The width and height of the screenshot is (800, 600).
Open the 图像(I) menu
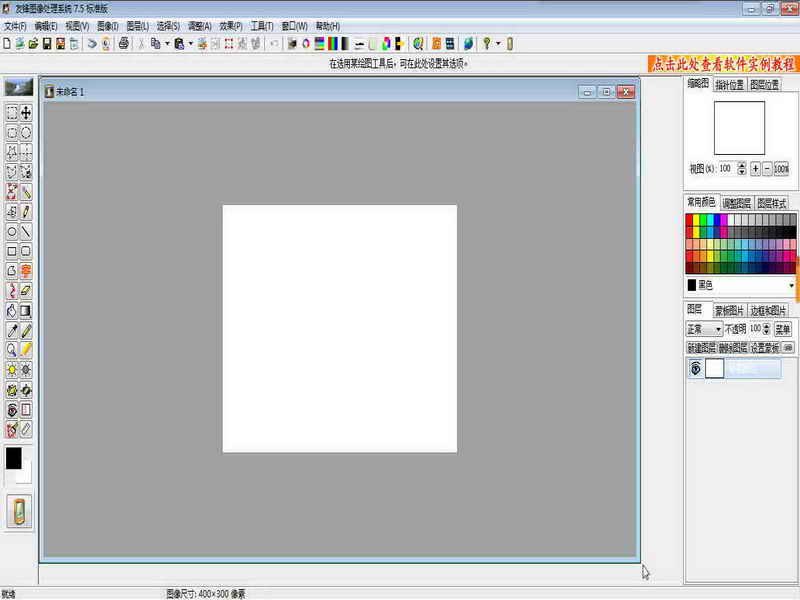click(108, 26)
